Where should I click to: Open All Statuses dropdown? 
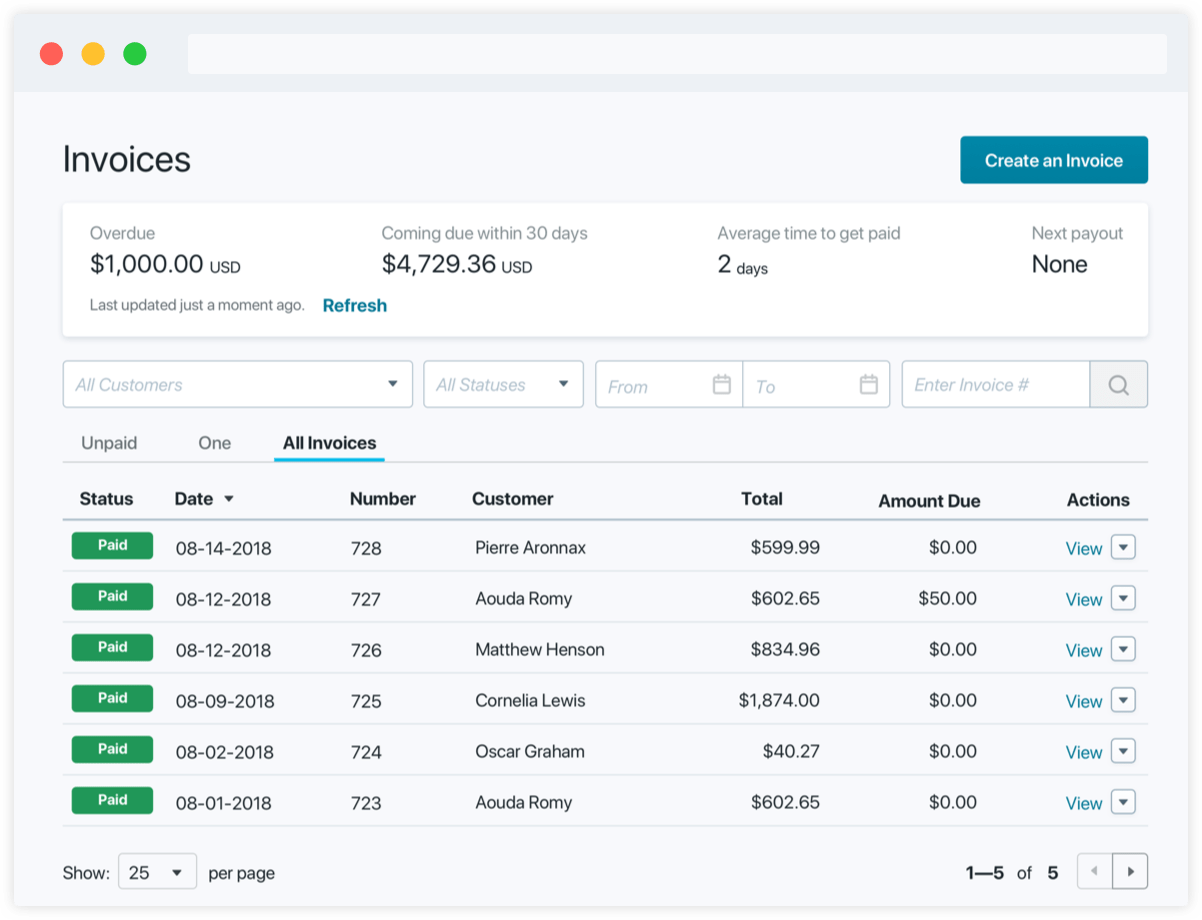[503, 385]
